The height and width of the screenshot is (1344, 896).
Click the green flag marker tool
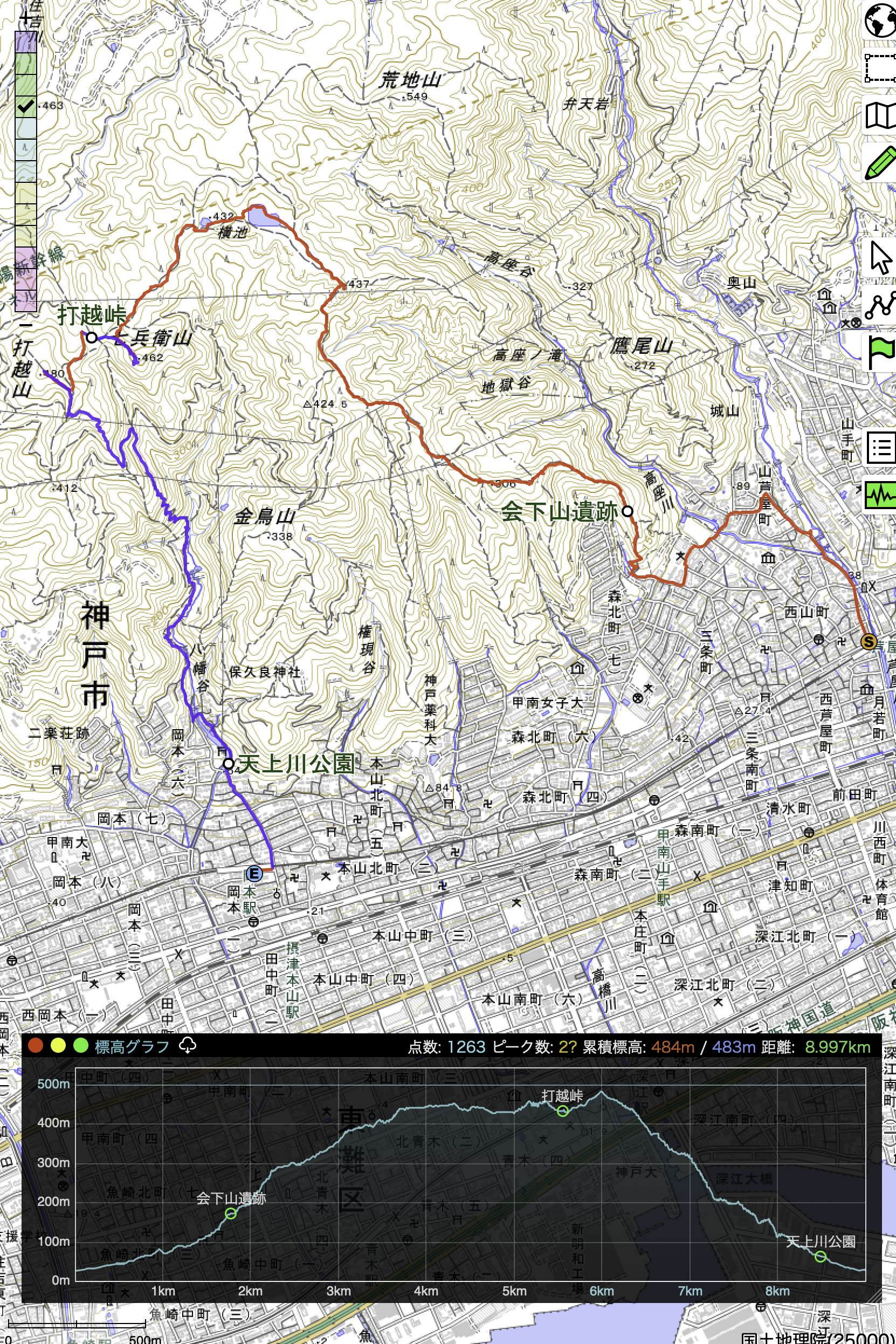click(x=880, y=353)
